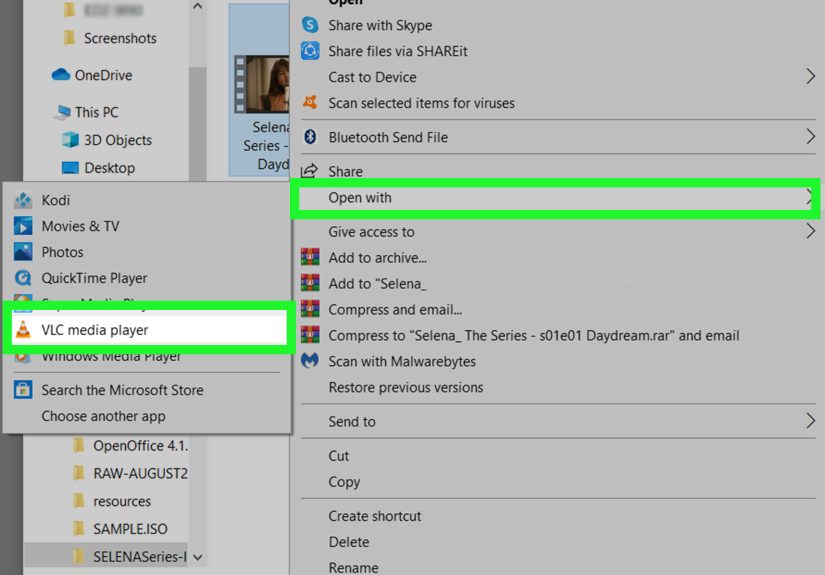The height and width of the screenshot is (575, 825).
Task: Click the OneDrive cloud icon
Action: pyautogui.click(x=61, y=75)
